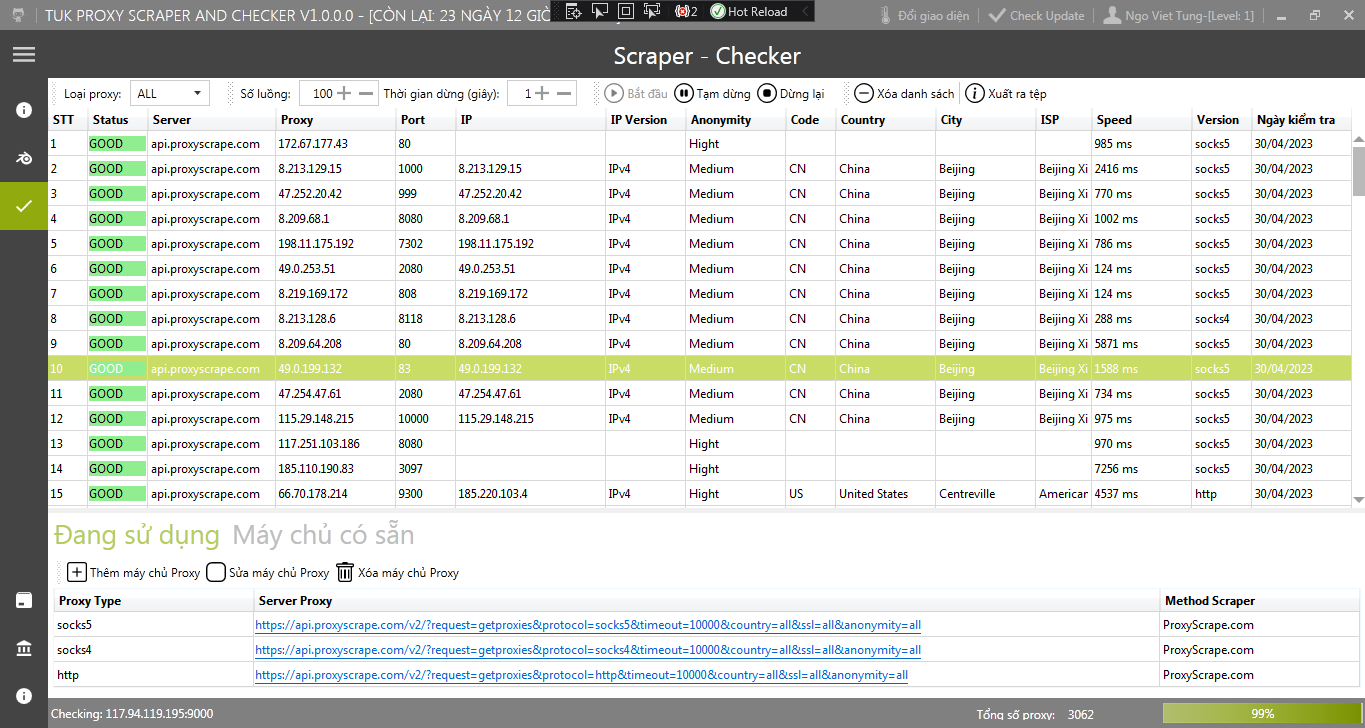Click the track focused element debug icon
Viewport: 1365px width, 728px height.
(x=653, y=11)
